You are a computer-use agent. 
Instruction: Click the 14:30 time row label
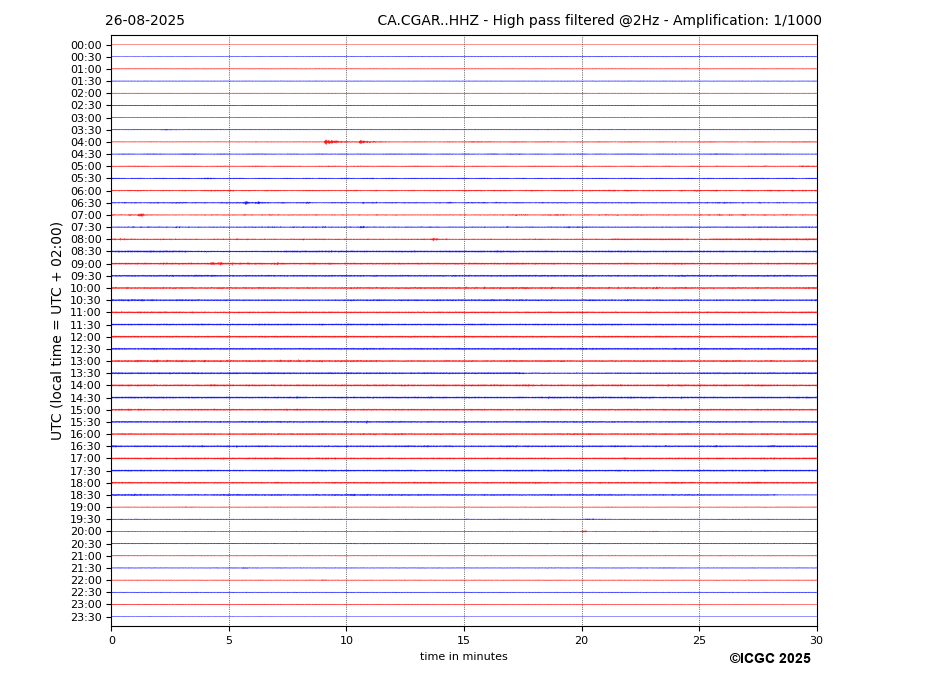tap(86, 398)
